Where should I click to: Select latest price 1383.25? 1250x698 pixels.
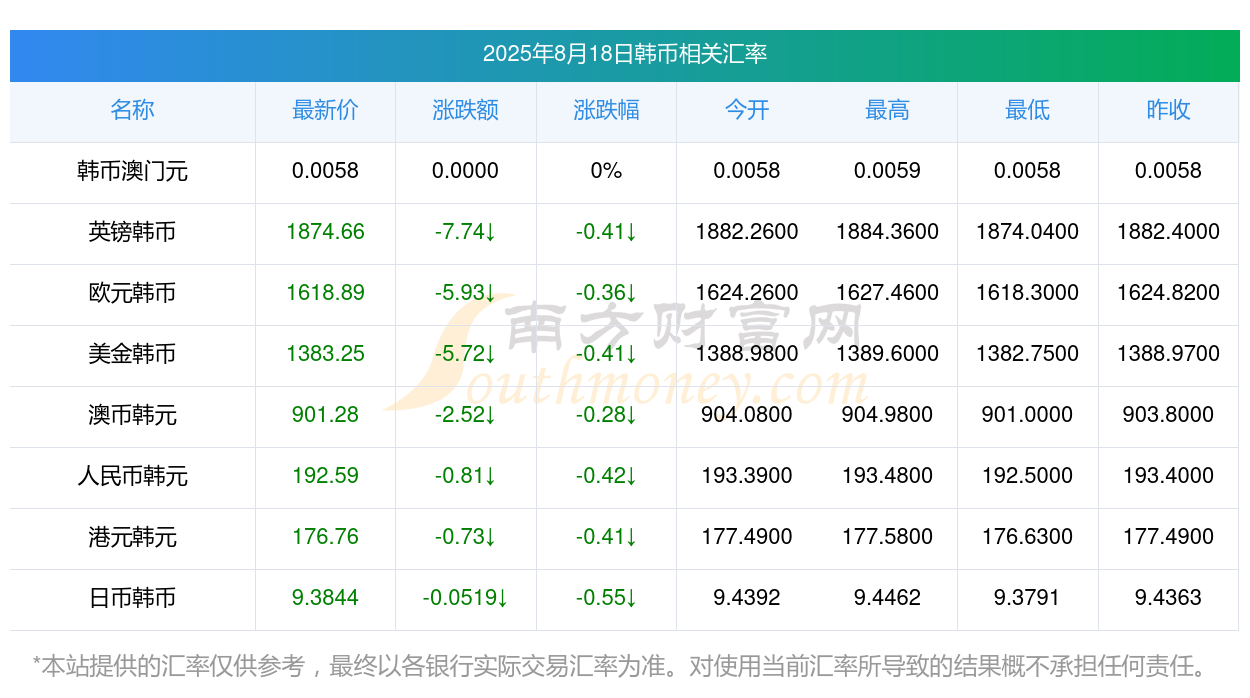point(325,354)
